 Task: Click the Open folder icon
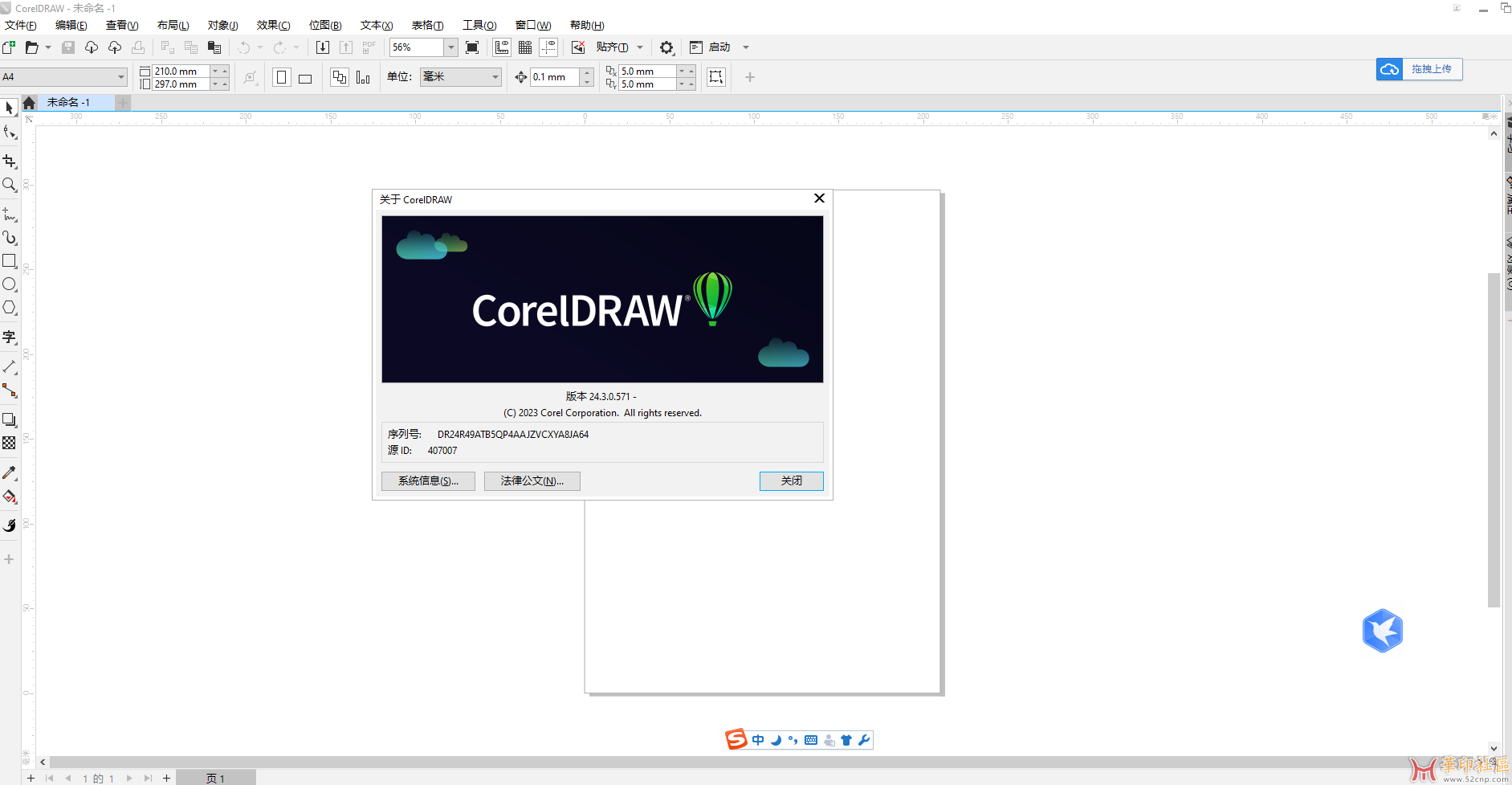coord(31,47)
